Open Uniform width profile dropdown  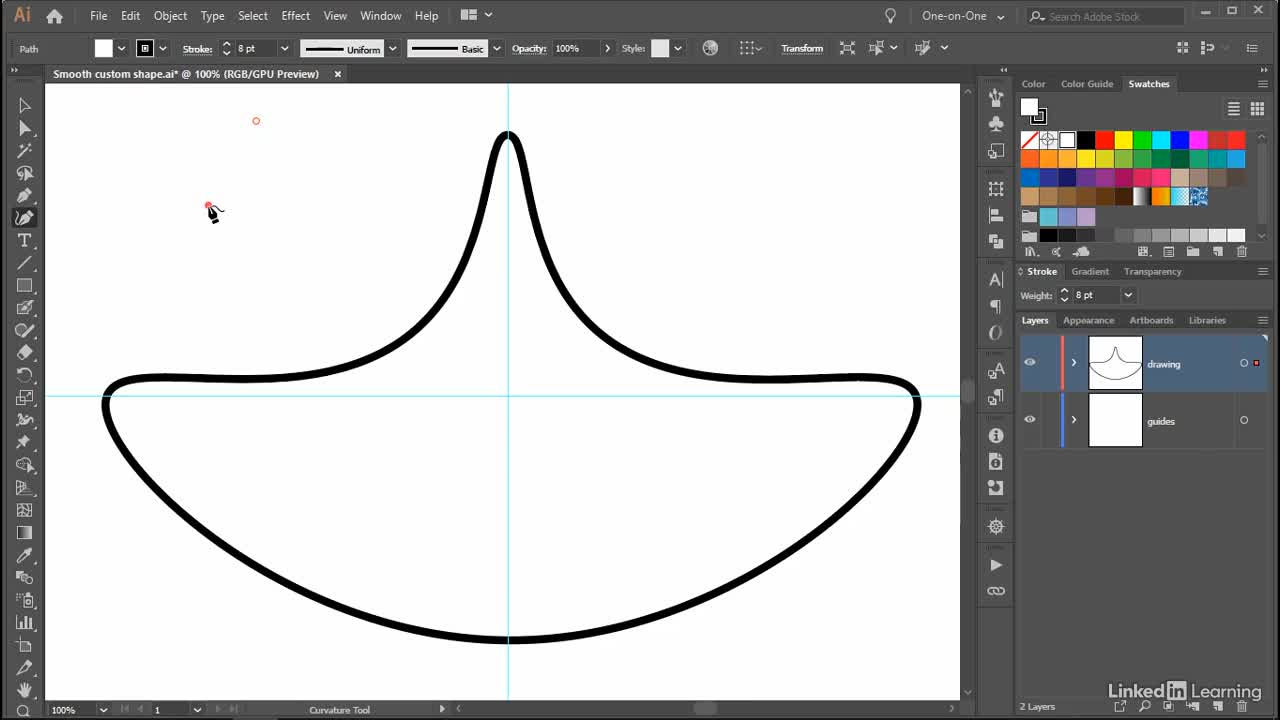pos(392,48)
